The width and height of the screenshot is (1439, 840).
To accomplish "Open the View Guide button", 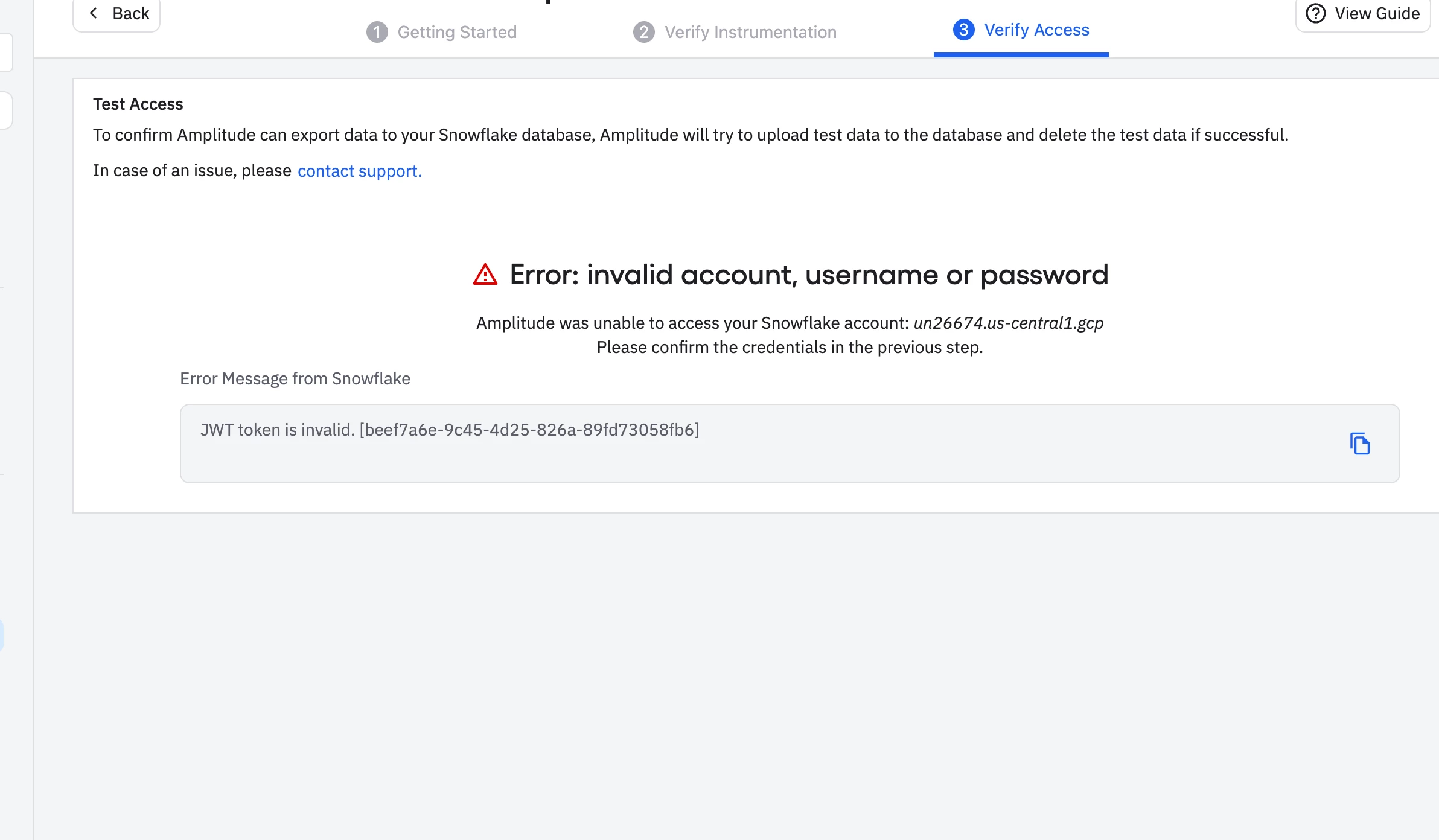I will point(1363,14).
